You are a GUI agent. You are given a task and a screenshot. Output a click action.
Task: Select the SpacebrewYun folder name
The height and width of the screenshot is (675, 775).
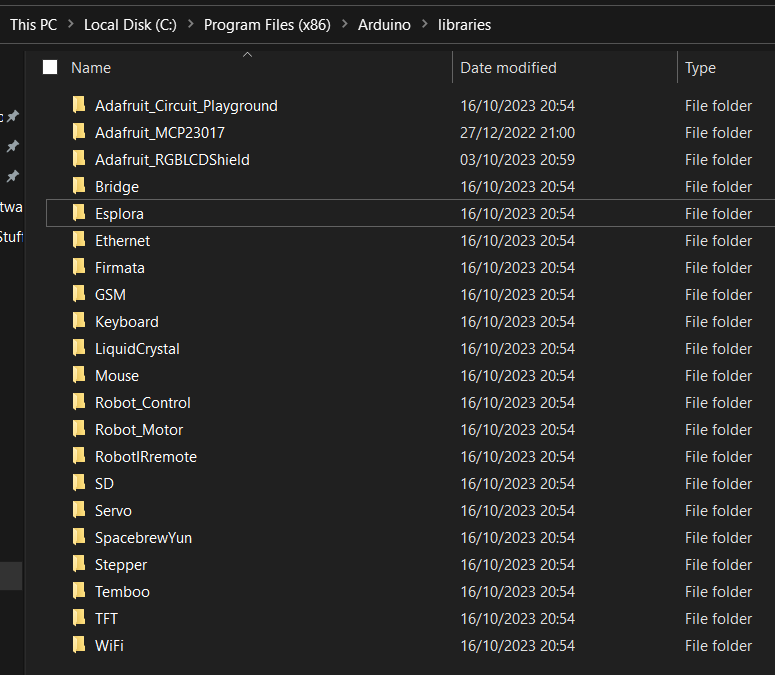pos(143,538)
